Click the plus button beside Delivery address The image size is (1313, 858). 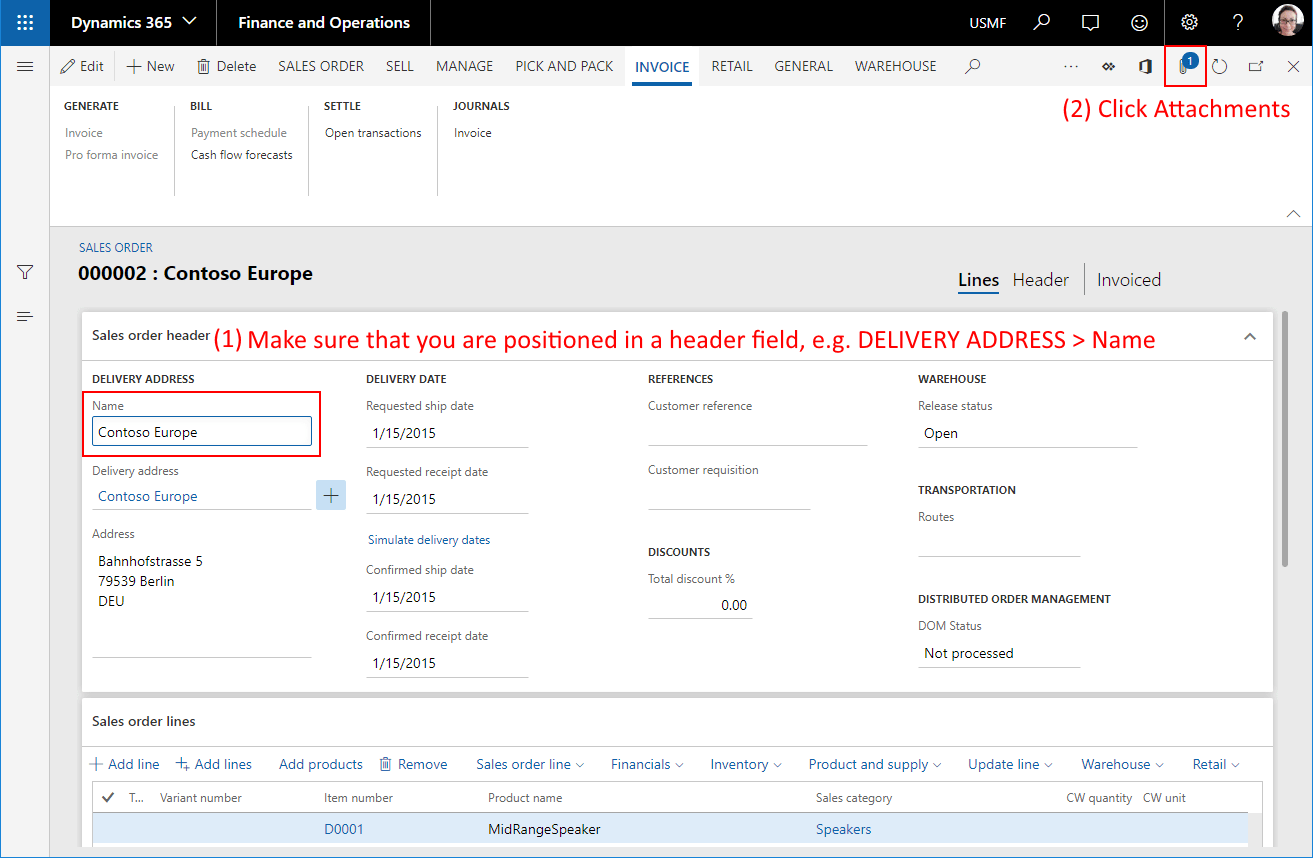tap(331, 495)
